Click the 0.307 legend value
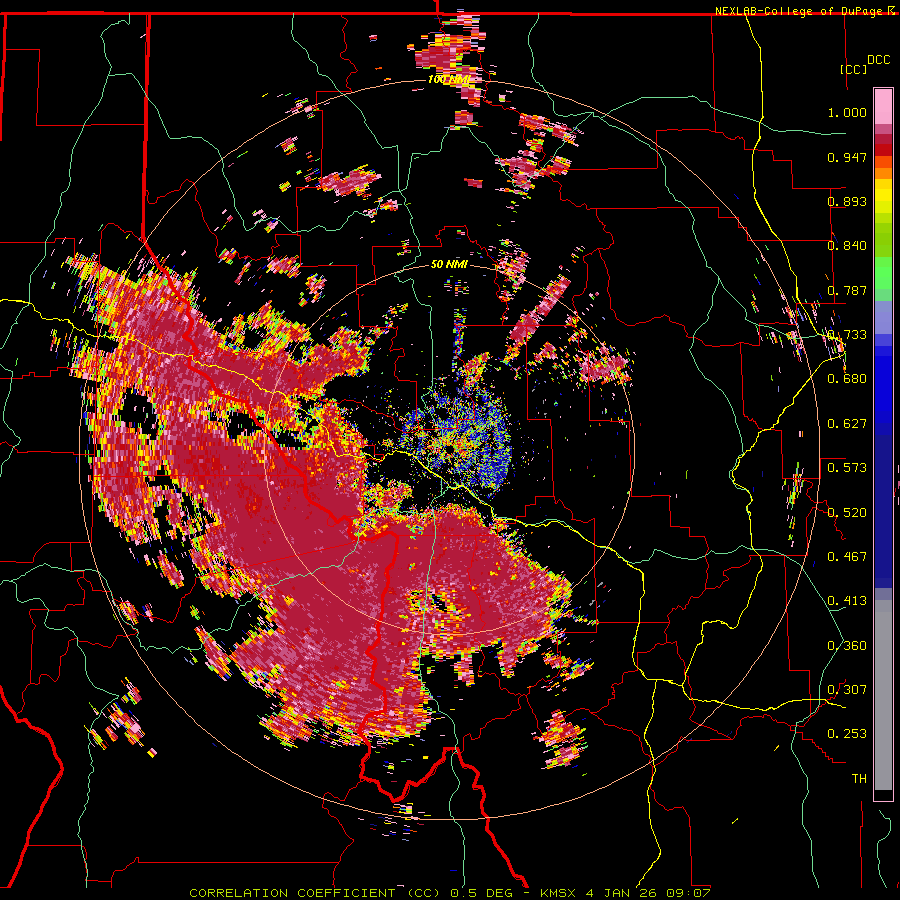 pos(847,690)
